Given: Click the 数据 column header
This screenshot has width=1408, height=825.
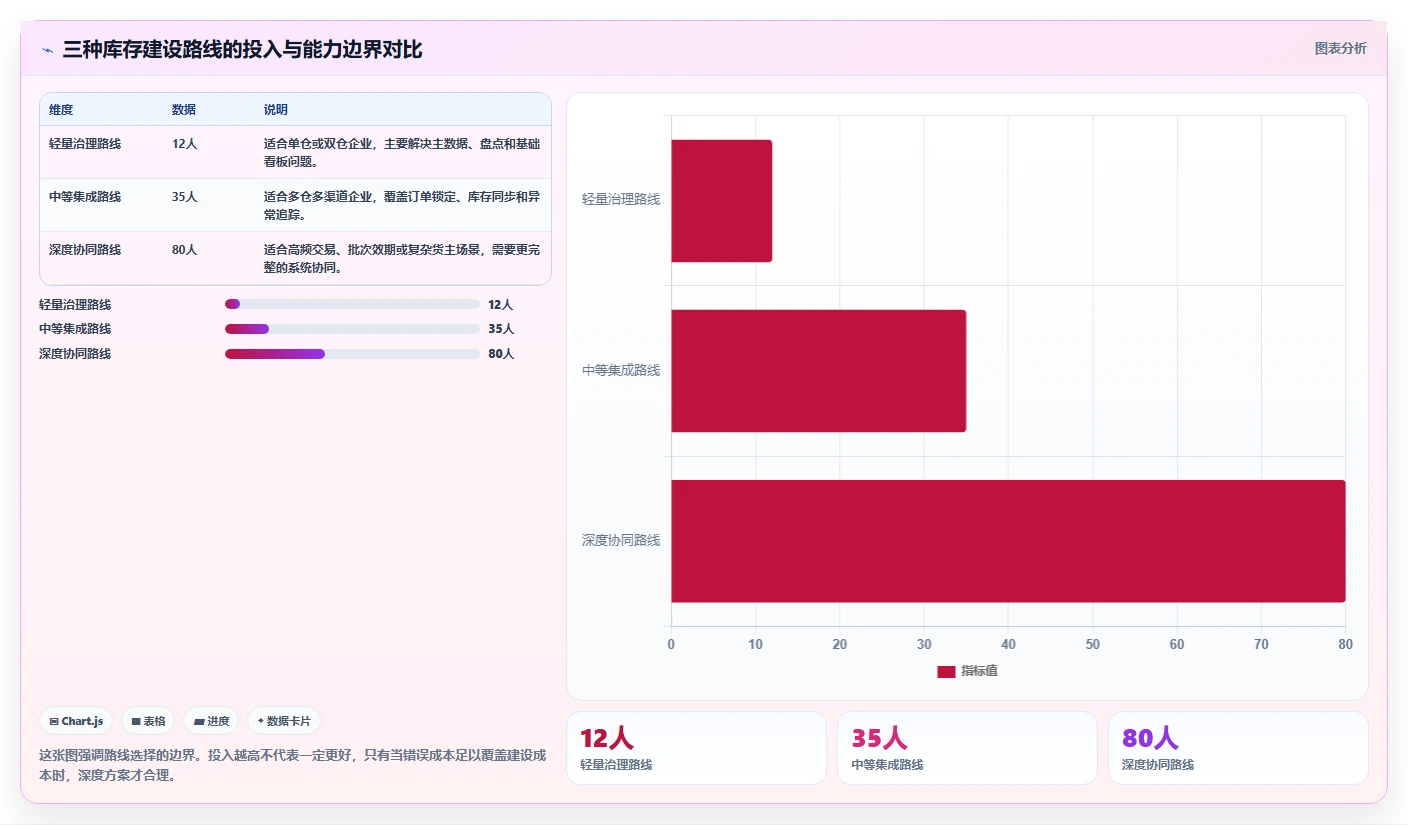Looking at the screenshot, I should 184,110.
